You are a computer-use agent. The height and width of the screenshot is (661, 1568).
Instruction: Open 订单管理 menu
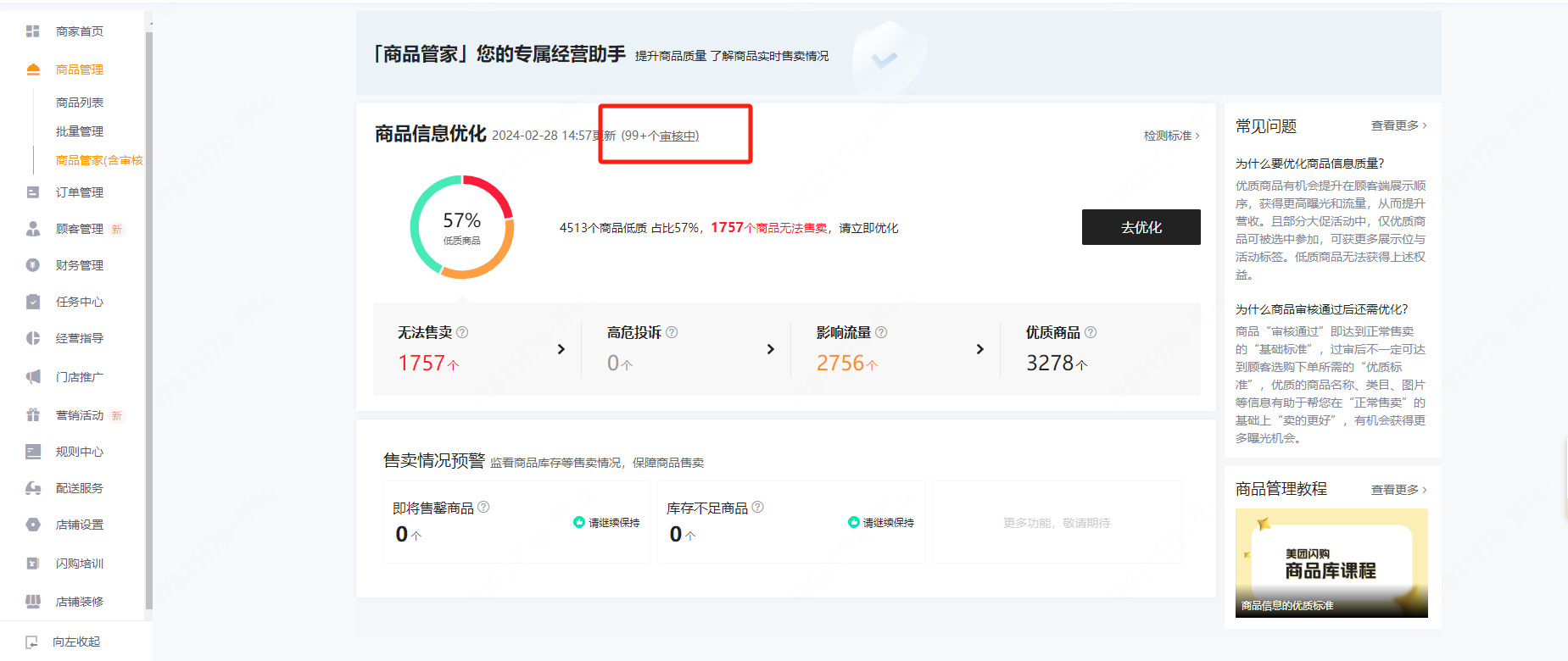click(80, 192)
